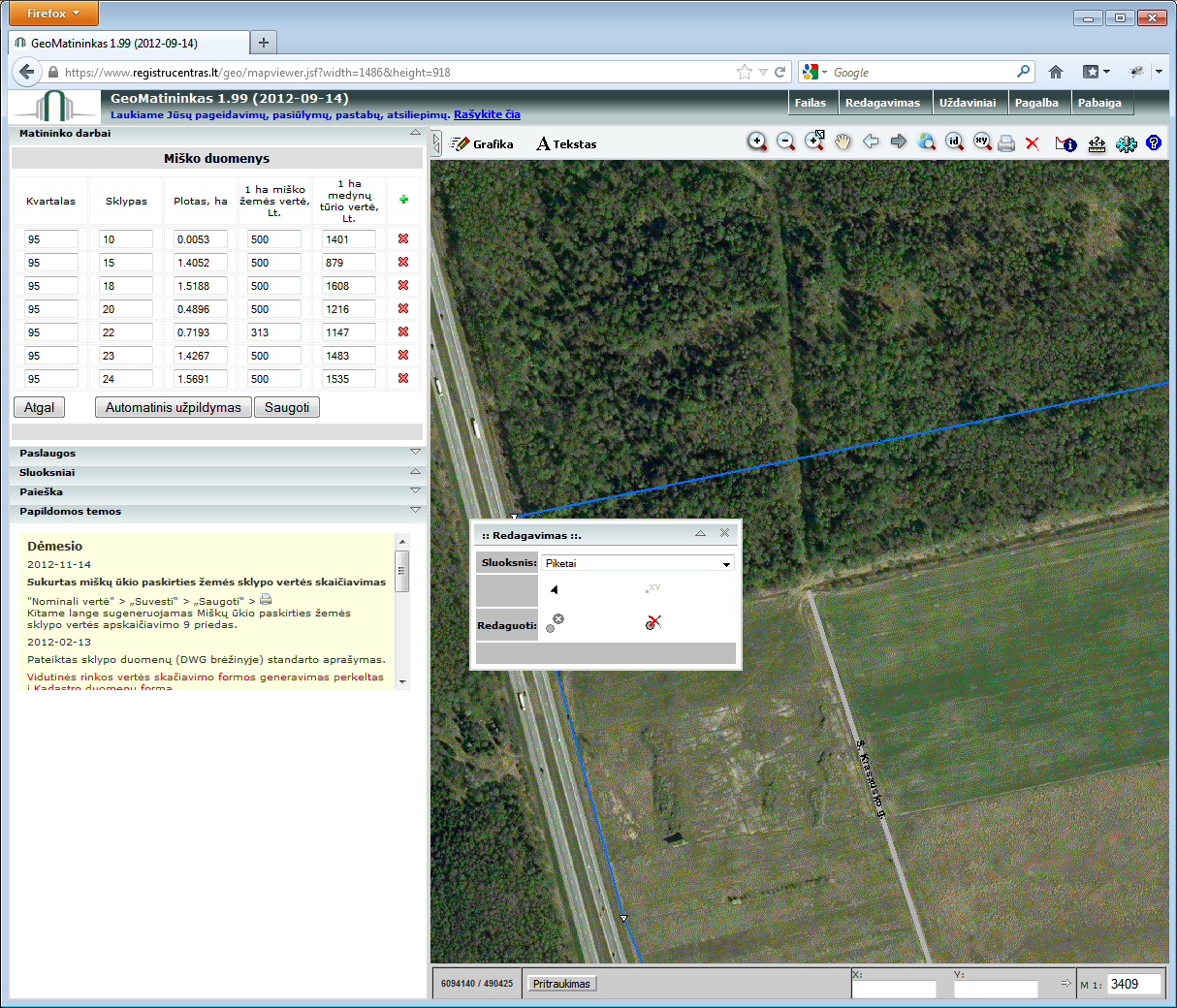Click the Plotas field containing 1.4052
Image resolution: width=1177 pixels, height=1008 pixels.
point(201,263)
